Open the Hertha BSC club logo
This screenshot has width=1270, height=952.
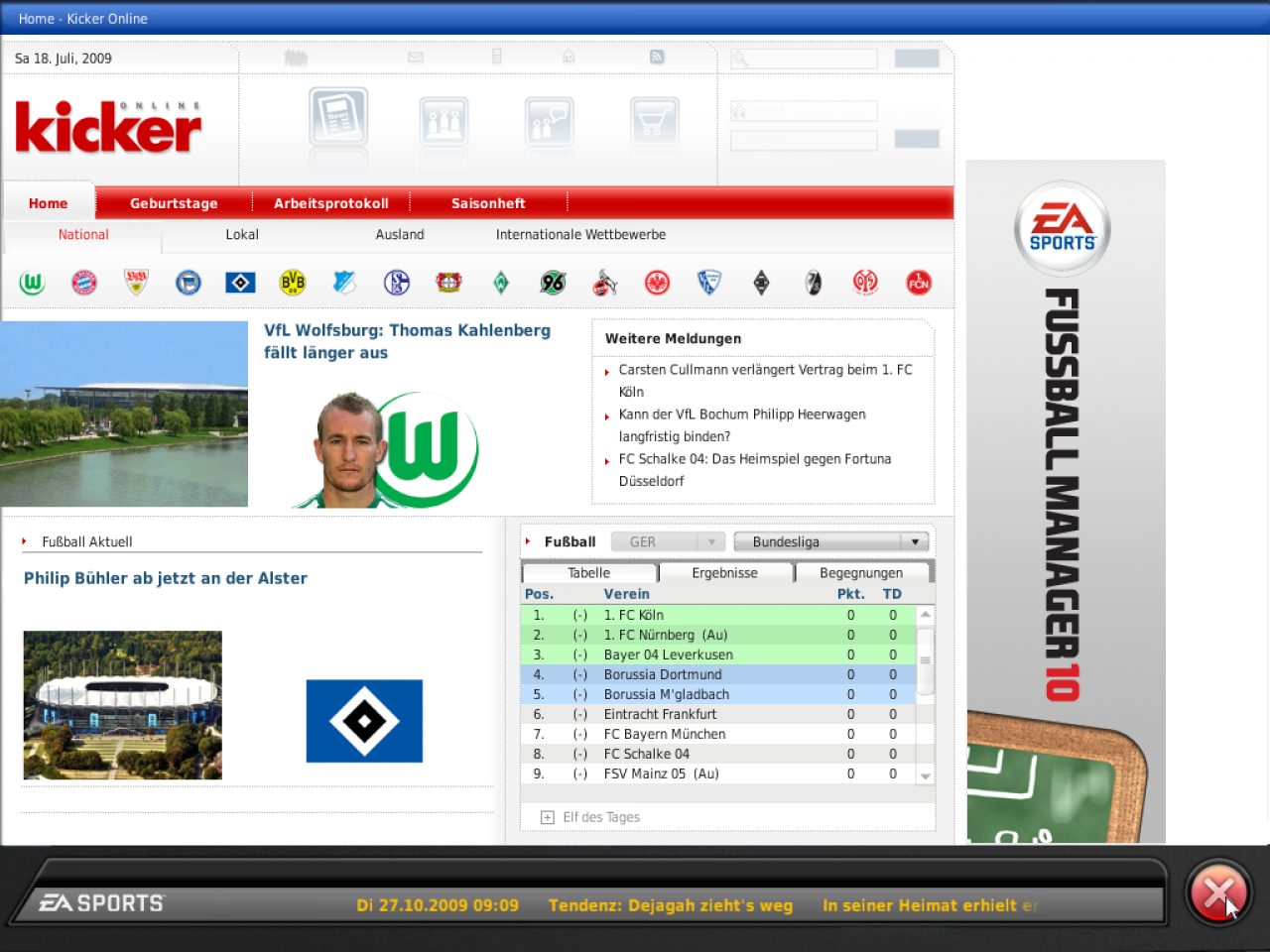pos(189,284)
